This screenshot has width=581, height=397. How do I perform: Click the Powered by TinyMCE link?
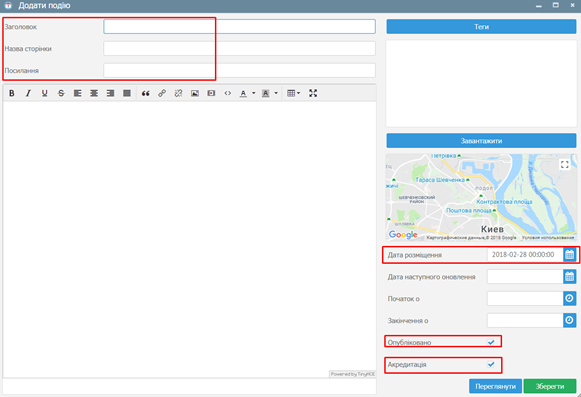coord(352,374)
